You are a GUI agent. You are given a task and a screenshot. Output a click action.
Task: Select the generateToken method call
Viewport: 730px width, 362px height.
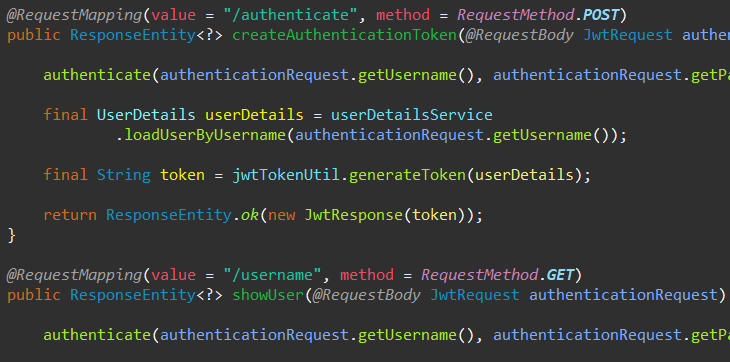407,175
